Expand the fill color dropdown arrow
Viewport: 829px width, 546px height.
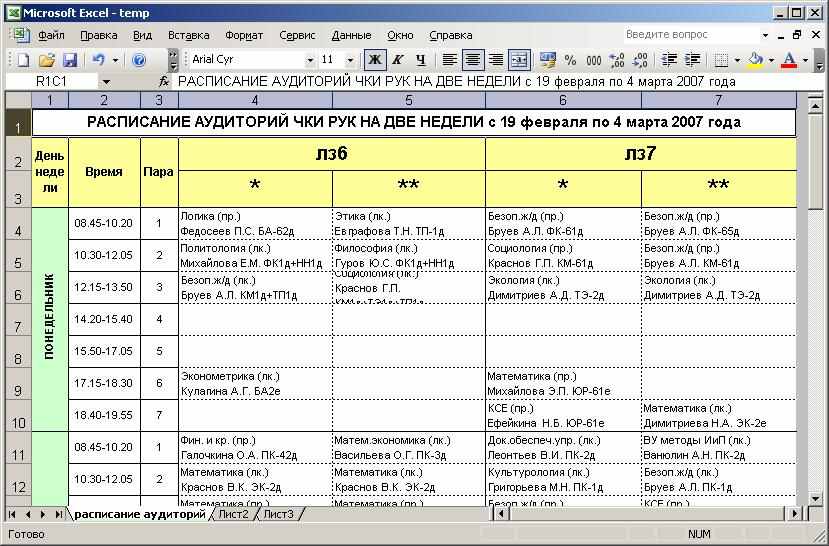(x=771, y=60)
